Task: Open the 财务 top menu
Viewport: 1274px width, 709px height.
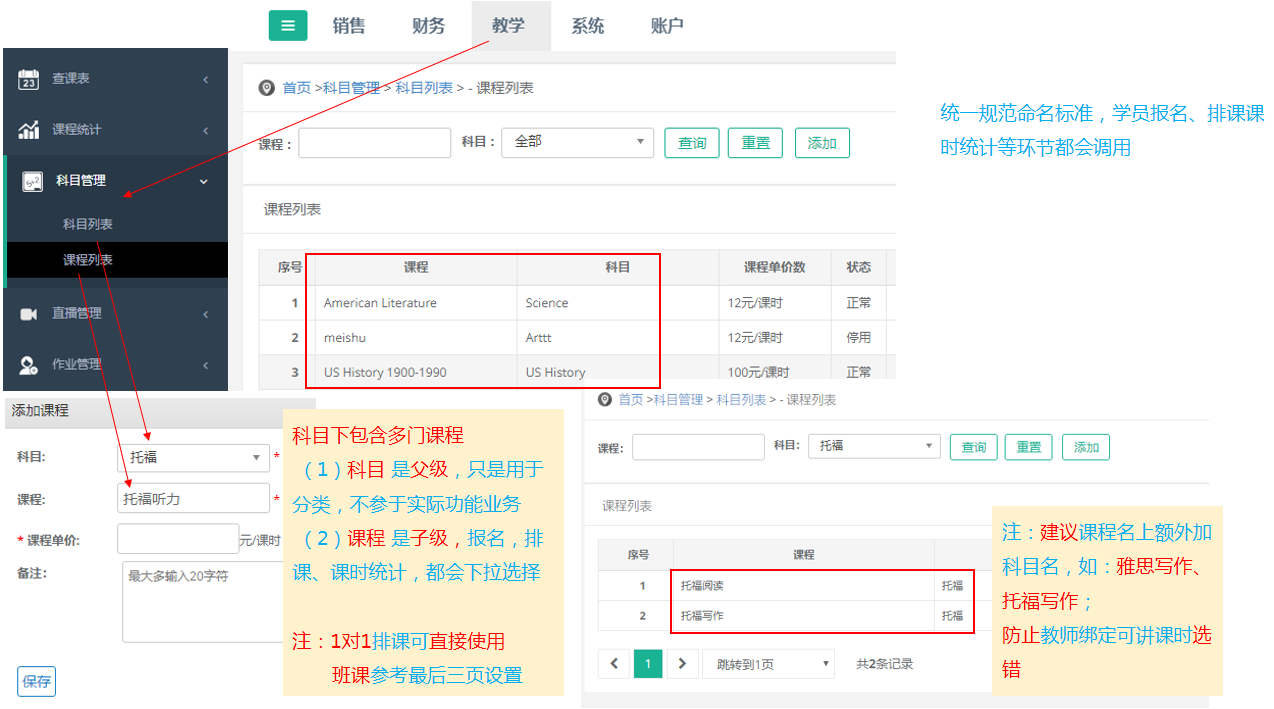Action: (x=428, y=26)
